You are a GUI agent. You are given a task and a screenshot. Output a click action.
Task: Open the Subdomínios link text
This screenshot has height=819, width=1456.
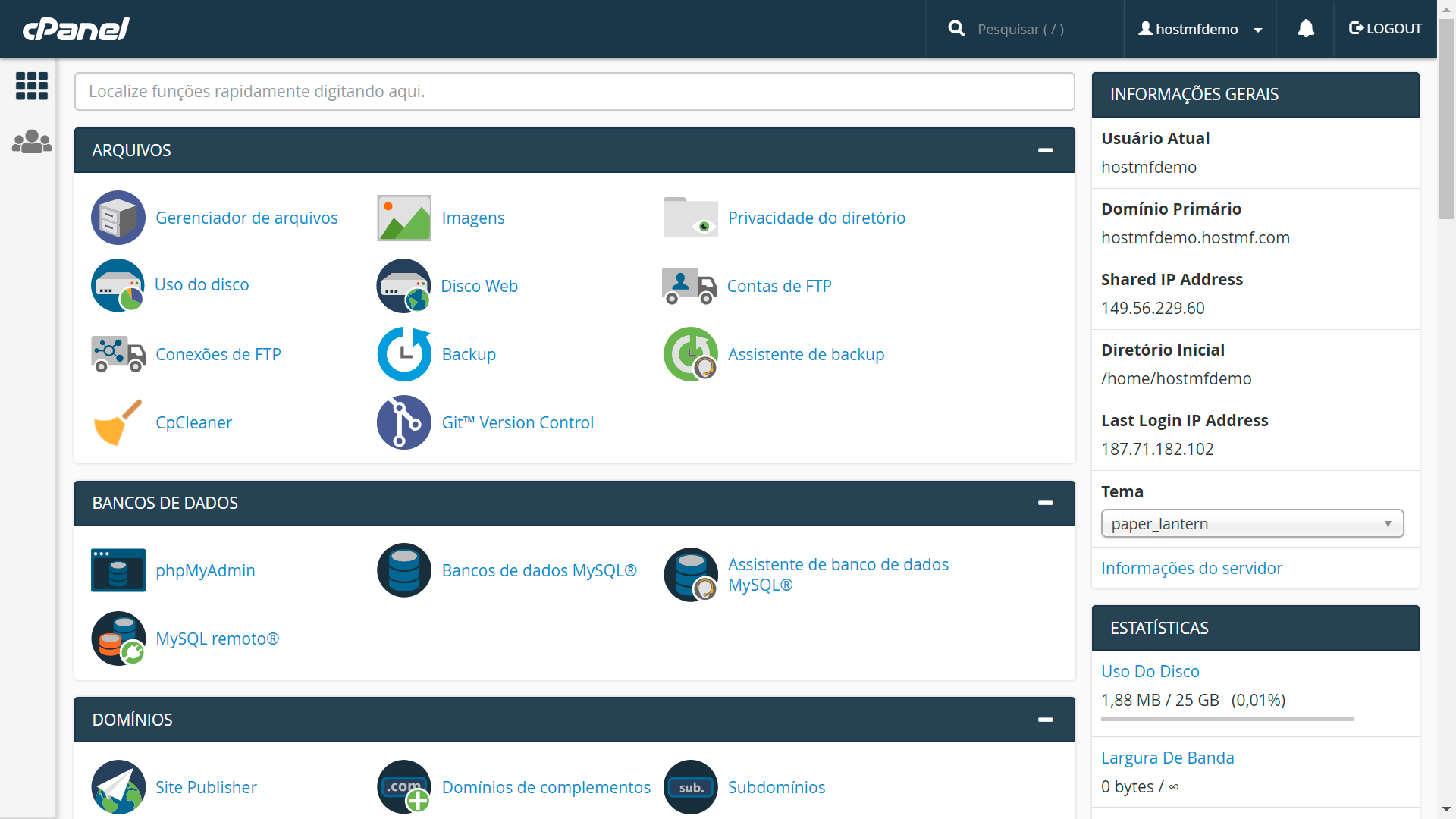777,787
